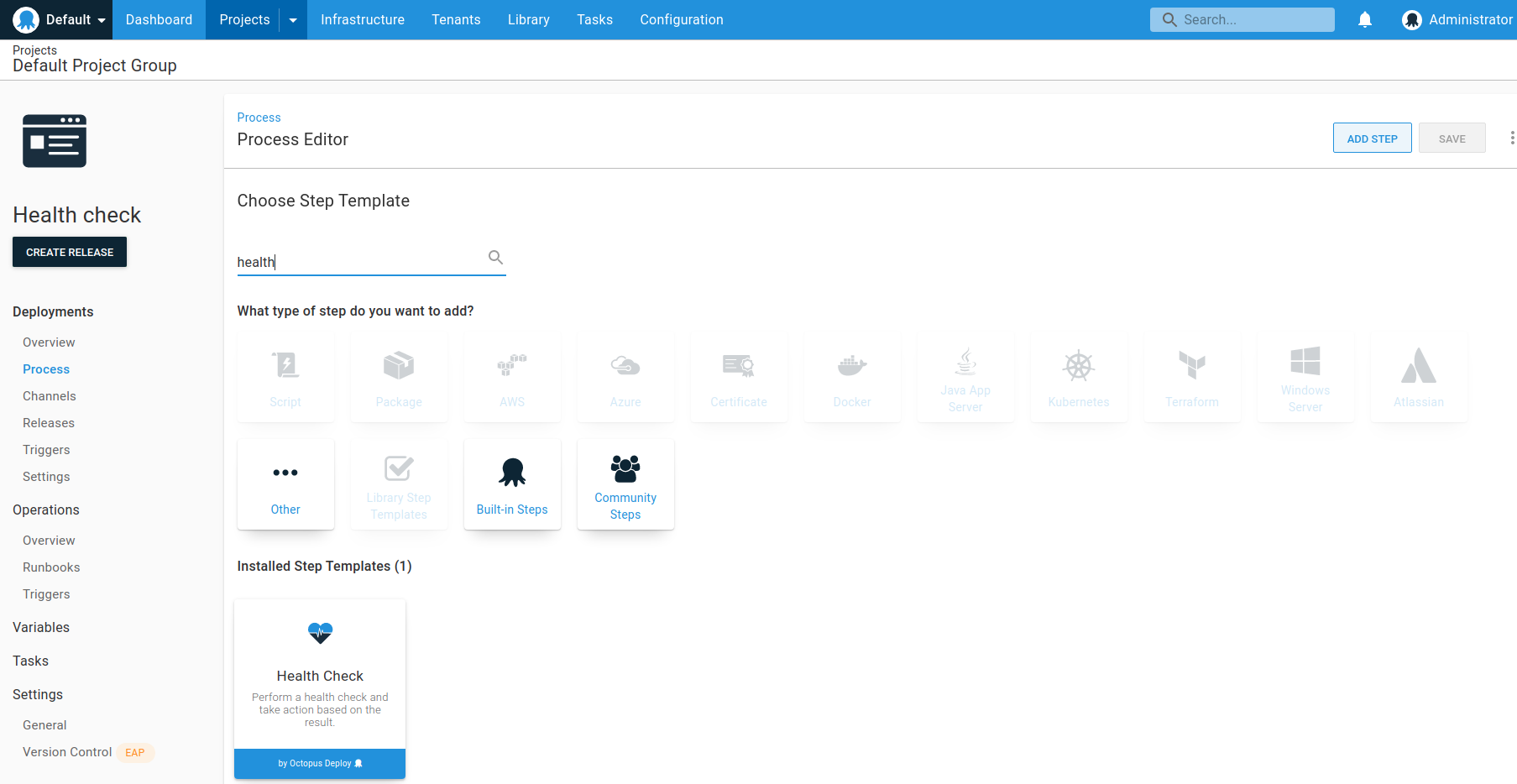Choose the Terraform step category

[1192, 377]
